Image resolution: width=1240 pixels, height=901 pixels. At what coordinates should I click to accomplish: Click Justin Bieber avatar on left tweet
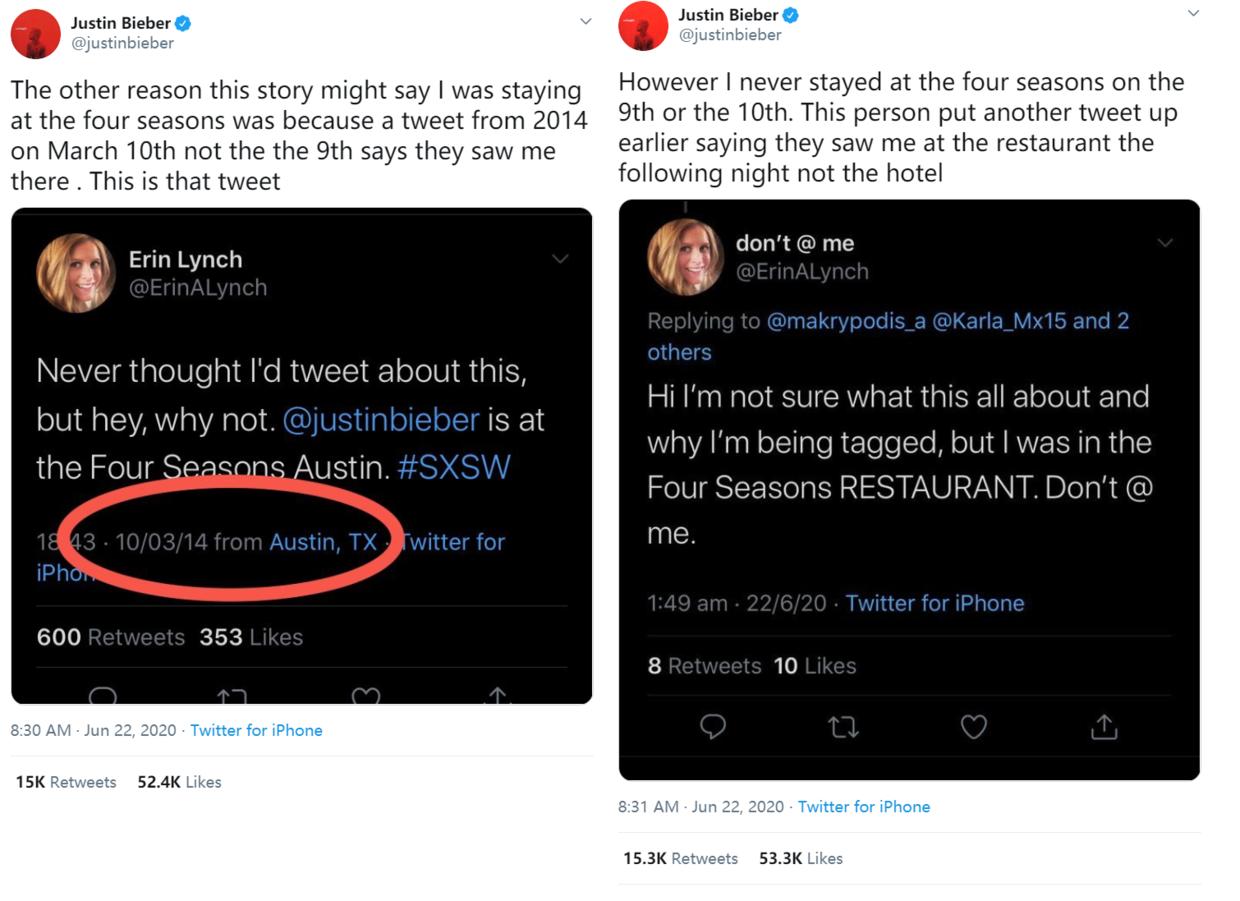point(35,34)
